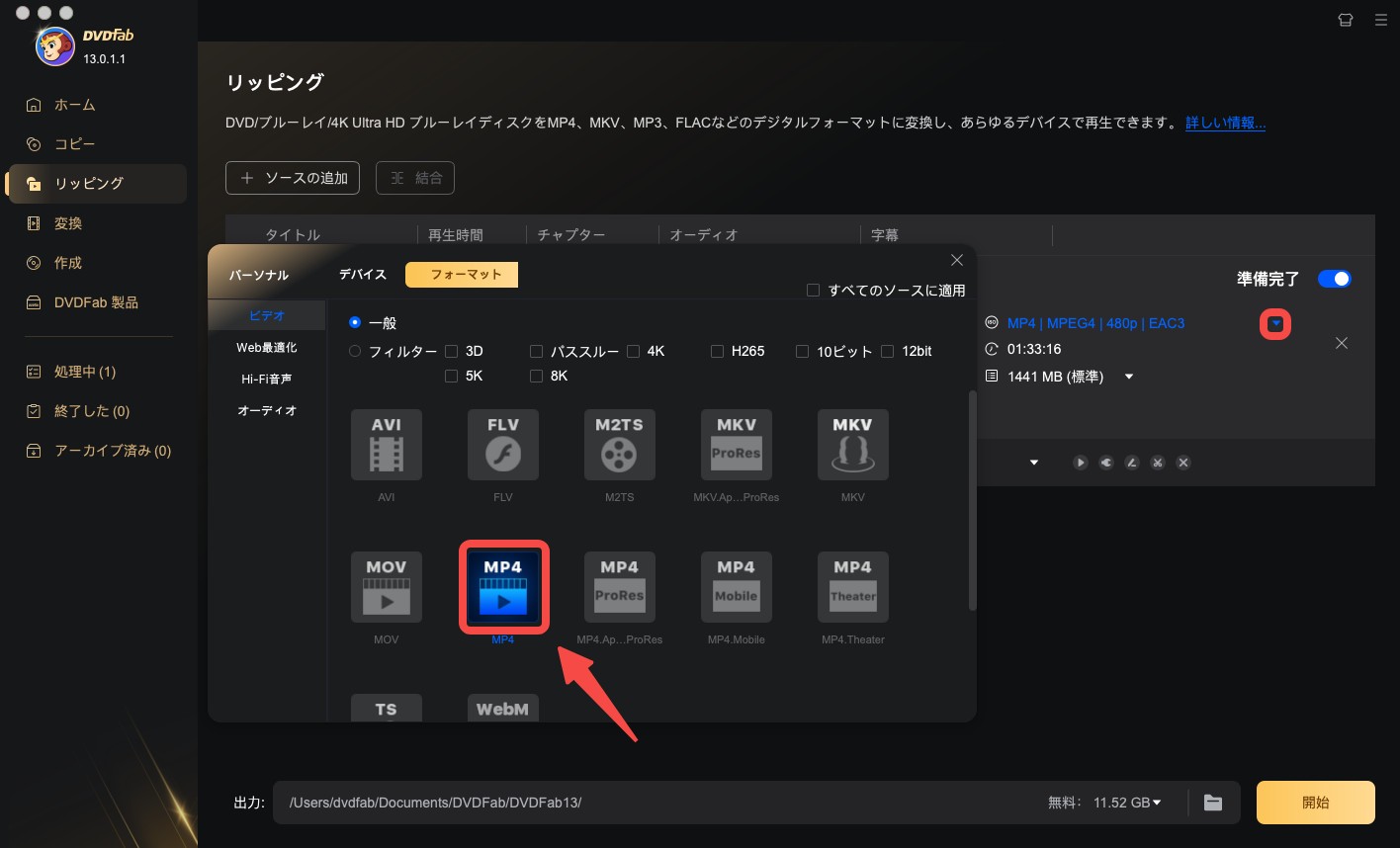
Task: Check the 3D filter checkbox
Action: pos(451,351)
